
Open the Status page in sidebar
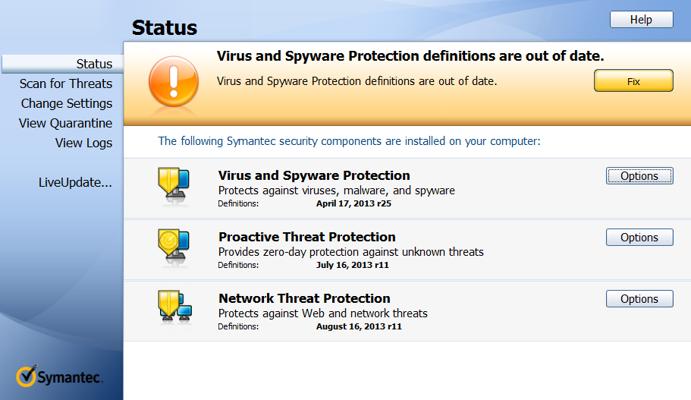click(94, 64)
